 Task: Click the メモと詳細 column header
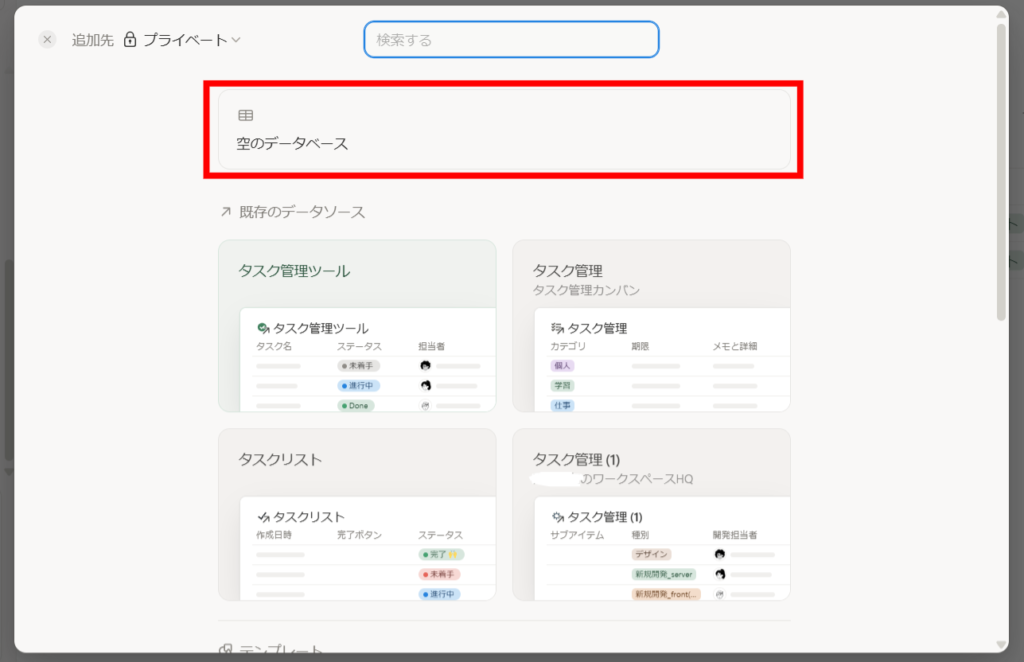735,346
